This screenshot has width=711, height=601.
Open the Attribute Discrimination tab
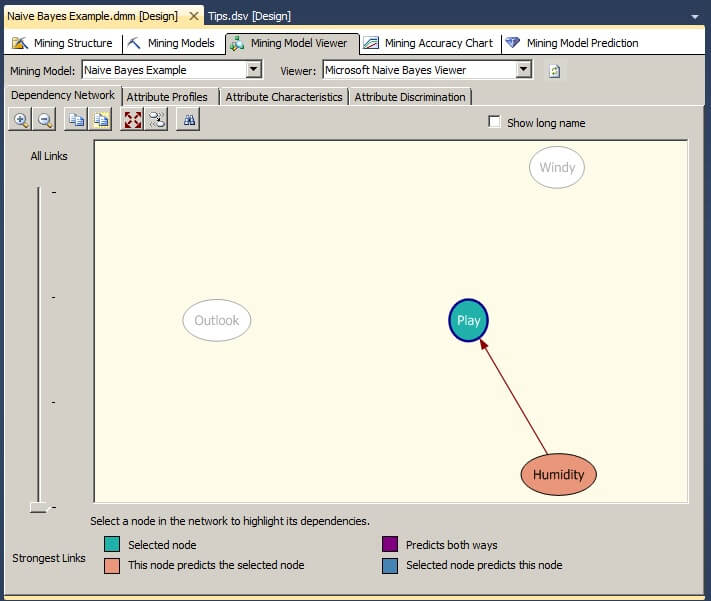410,97
